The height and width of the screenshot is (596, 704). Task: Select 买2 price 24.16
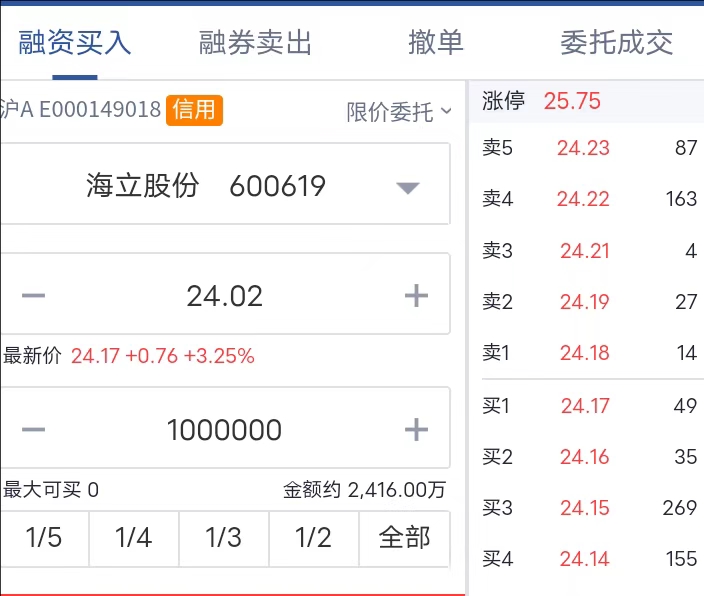[585, 457]
